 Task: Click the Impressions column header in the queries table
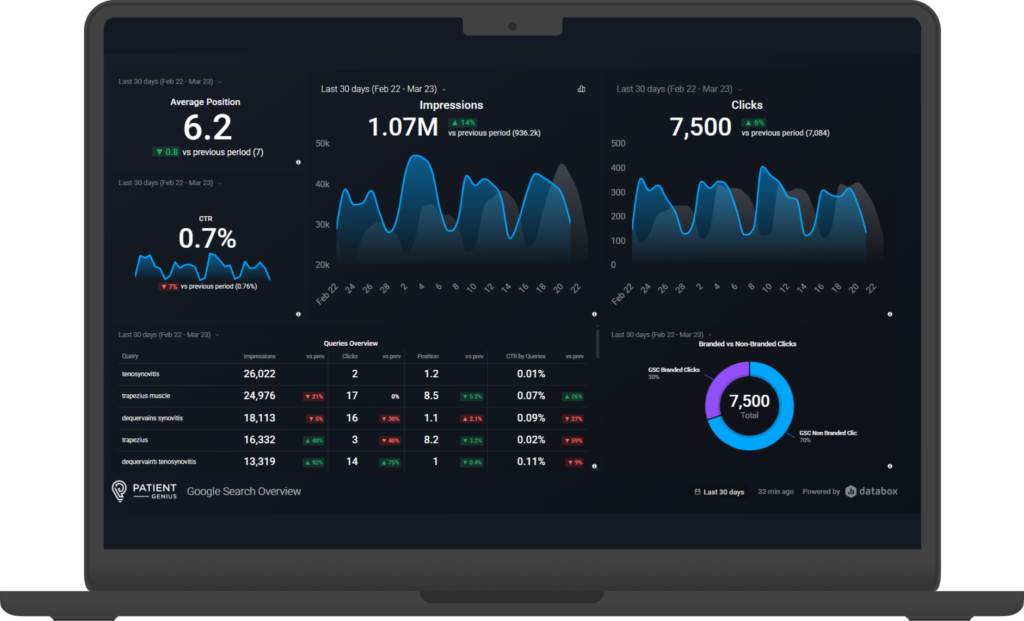(x=259, y=356)
